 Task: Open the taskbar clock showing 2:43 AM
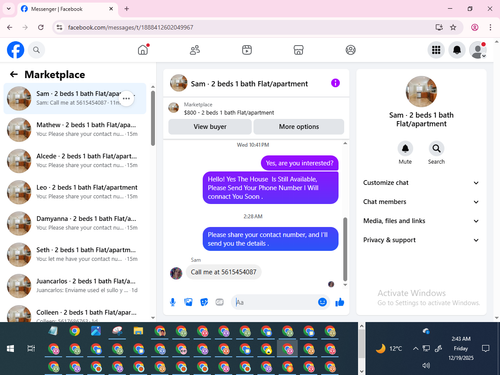click(461, 348)
